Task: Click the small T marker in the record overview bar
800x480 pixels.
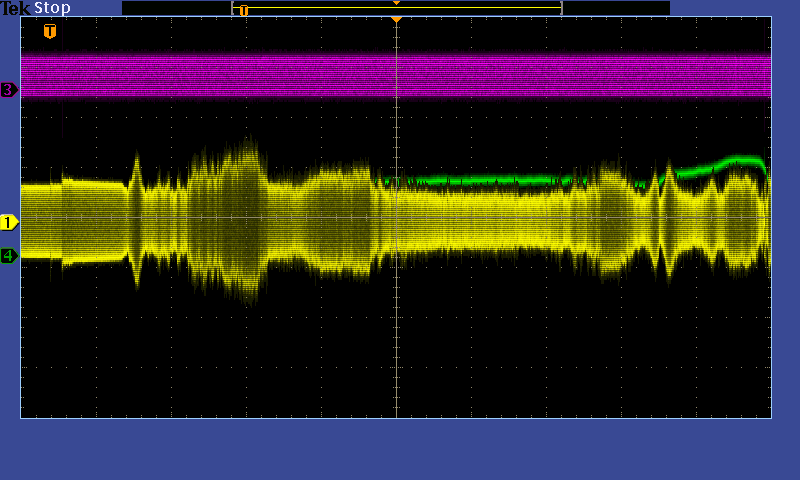Action: click(243, 10)
